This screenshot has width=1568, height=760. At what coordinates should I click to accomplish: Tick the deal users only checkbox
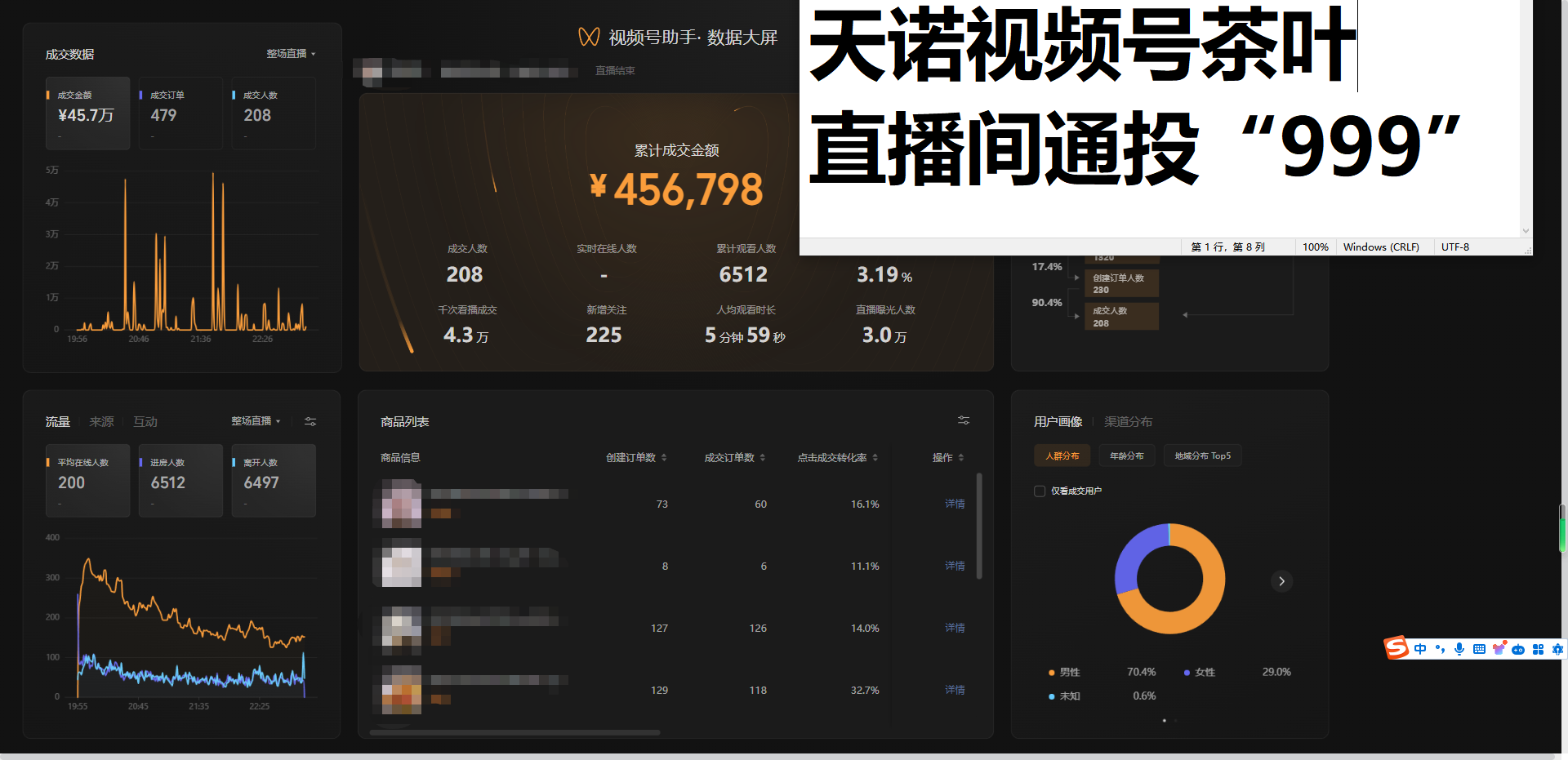(x=1040, y=491)
